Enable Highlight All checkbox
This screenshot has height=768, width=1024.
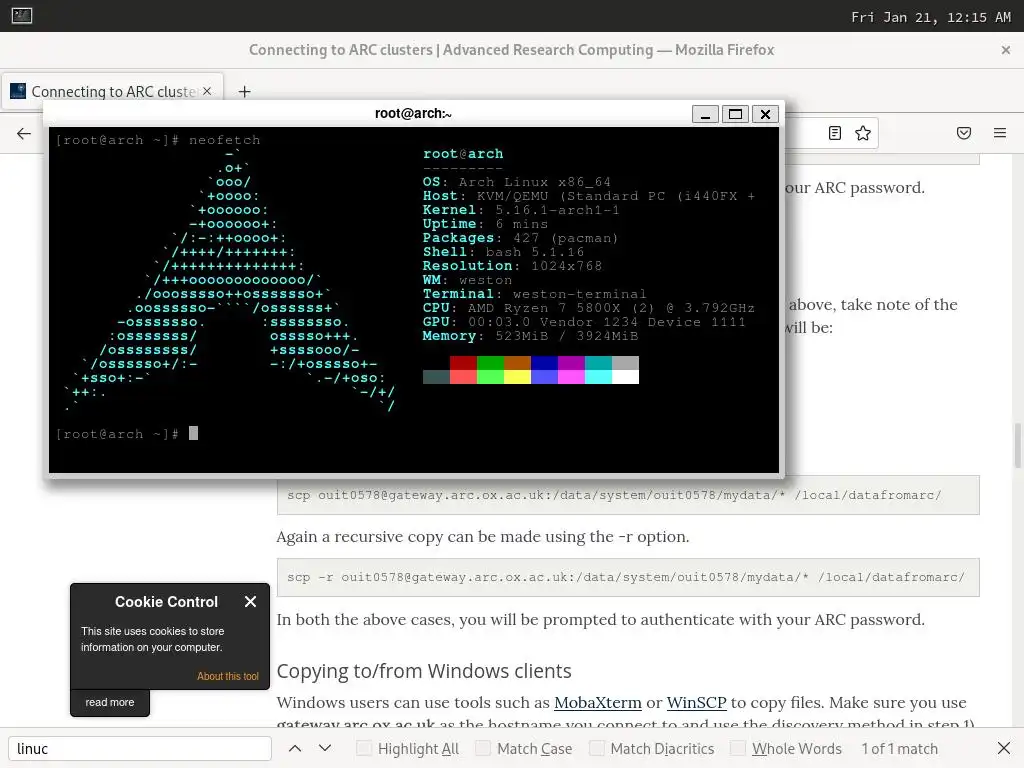(x=364, y=748)
